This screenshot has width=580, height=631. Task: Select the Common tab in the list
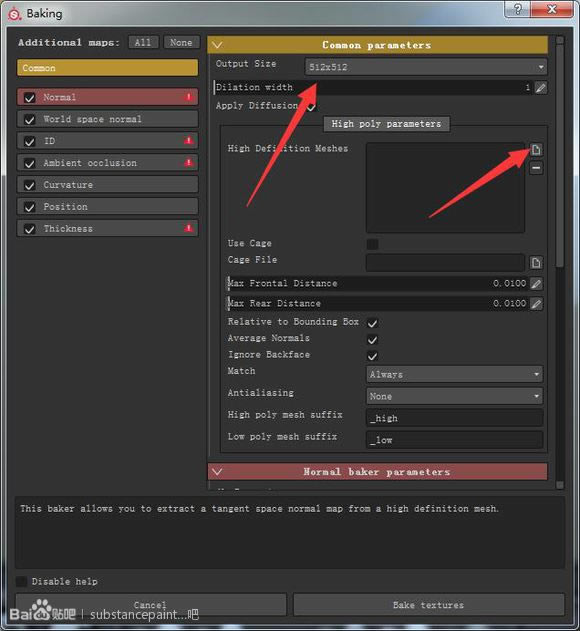click(x=107, y=68)
